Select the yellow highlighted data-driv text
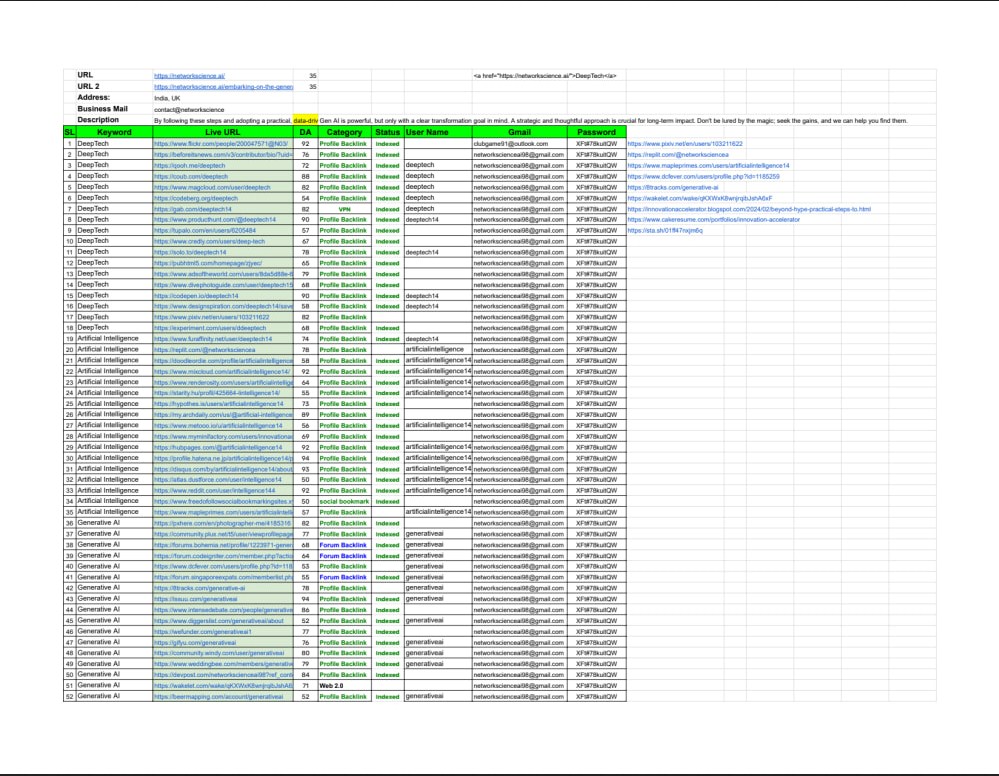Viewport: 999px width, 776px height. click(306, 120)
